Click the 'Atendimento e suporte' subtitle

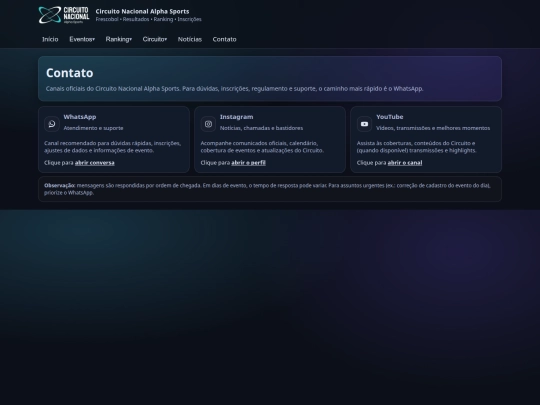coord(93,128)
